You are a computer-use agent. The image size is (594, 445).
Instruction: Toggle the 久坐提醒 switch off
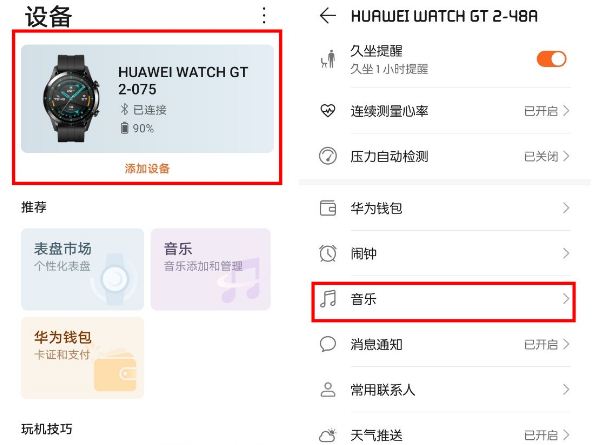551,59
